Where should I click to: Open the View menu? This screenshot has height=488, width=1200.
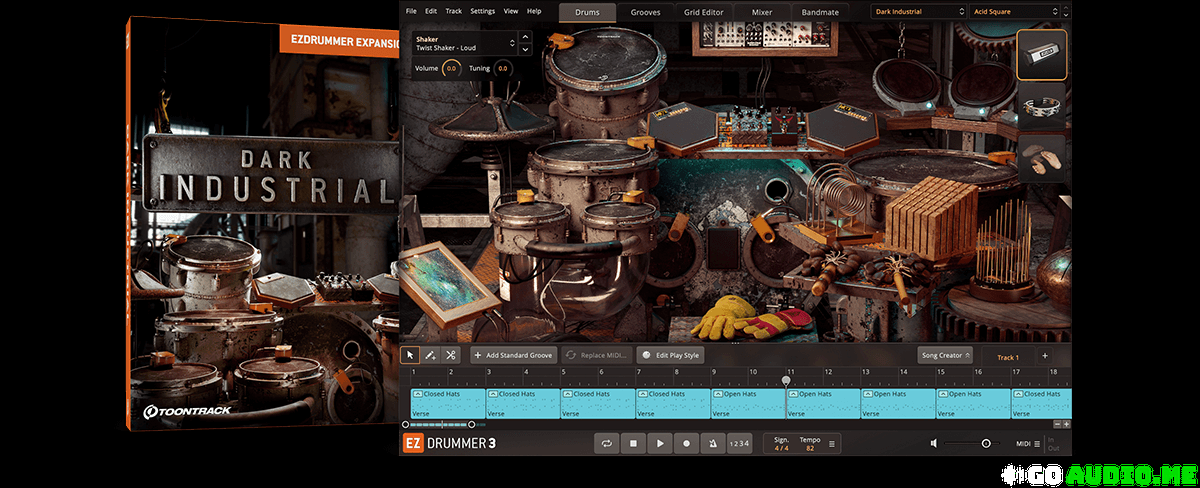coord(511,11)
